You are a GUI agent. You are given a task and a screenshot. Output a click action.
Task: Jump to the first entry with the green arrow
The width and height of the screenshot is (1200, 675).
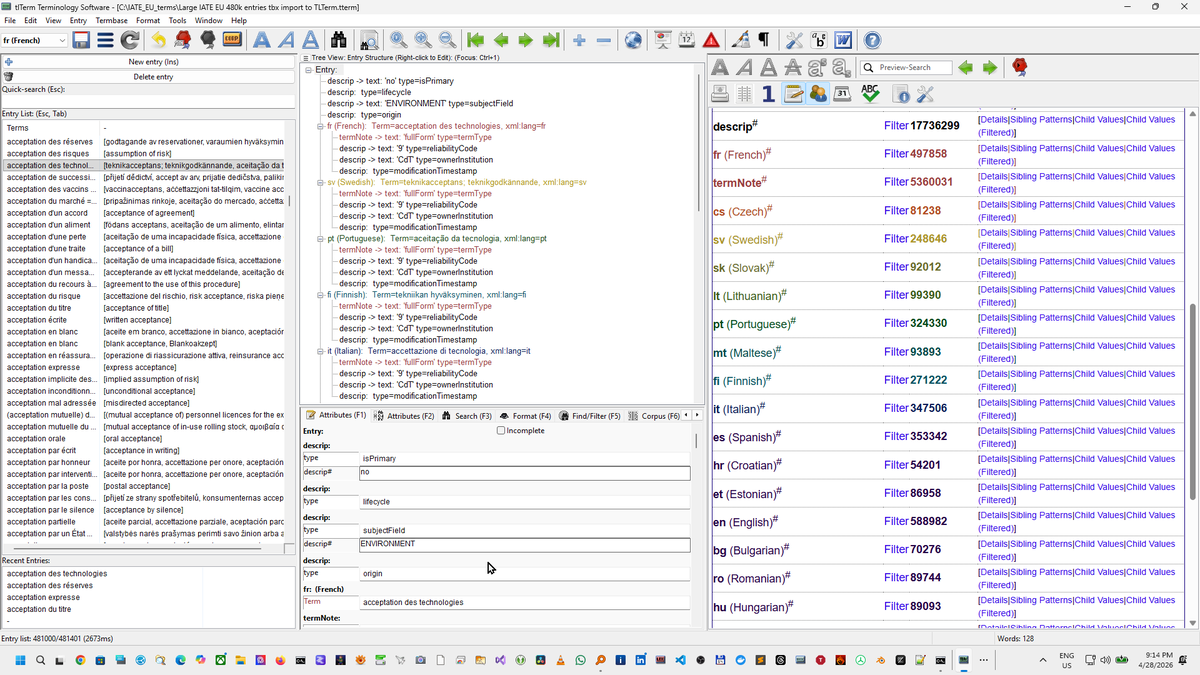coord(476,40)
